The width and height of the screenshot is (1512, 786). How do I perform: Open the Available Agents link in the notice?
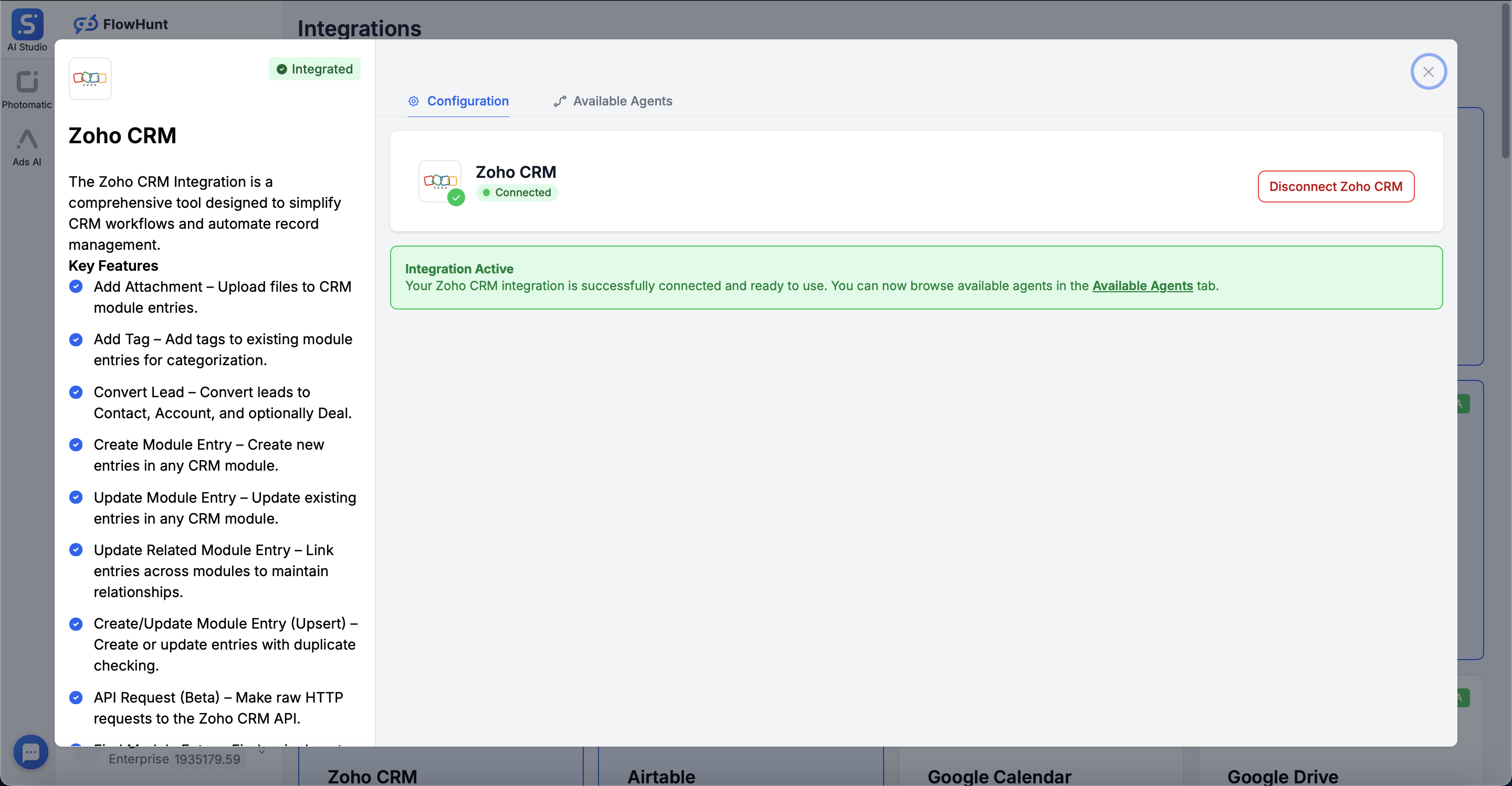click(x=1142, y=286)
